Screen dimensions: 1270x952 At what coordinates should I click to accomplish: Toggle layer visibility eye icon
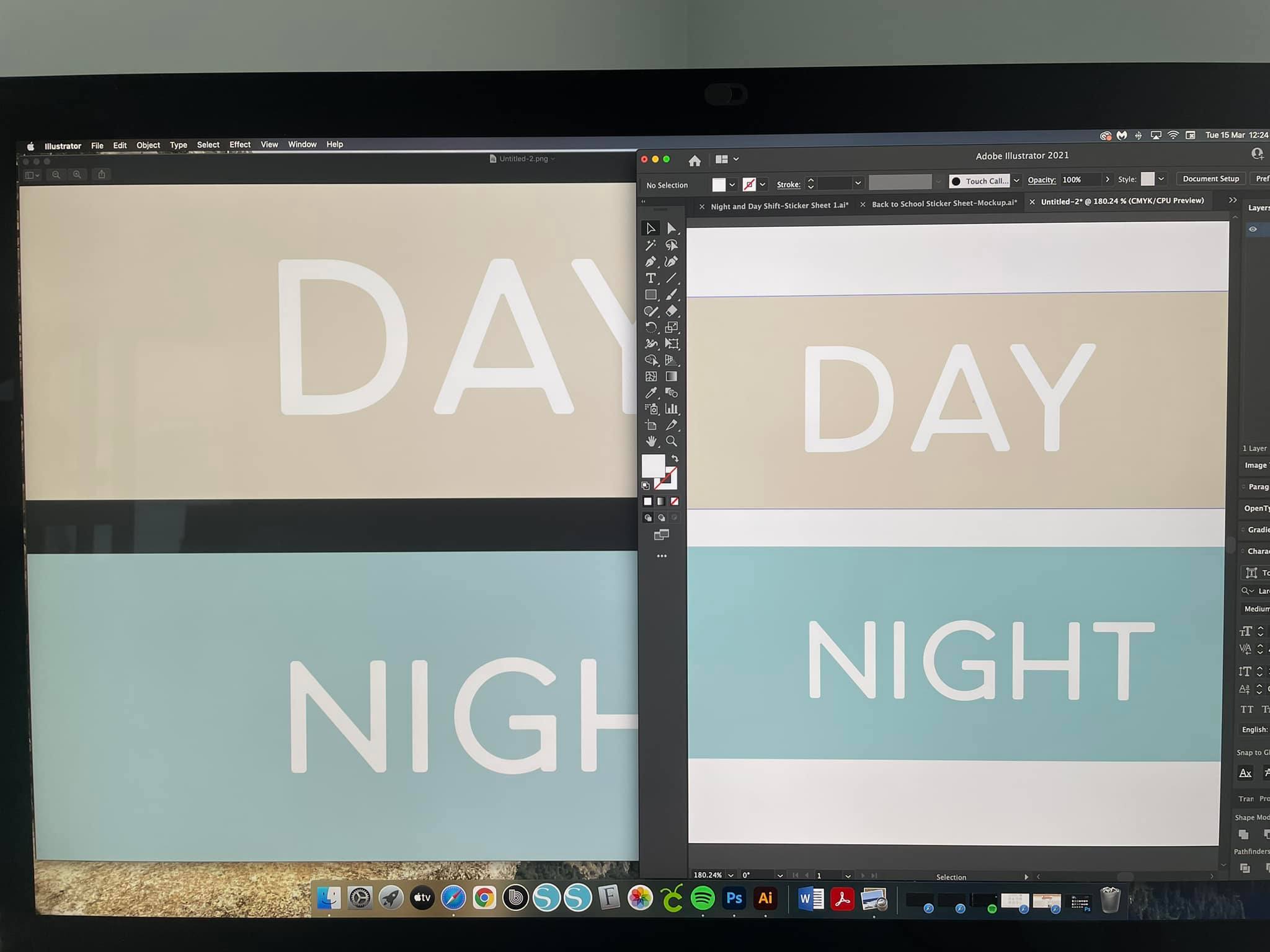pos(1253,229)
